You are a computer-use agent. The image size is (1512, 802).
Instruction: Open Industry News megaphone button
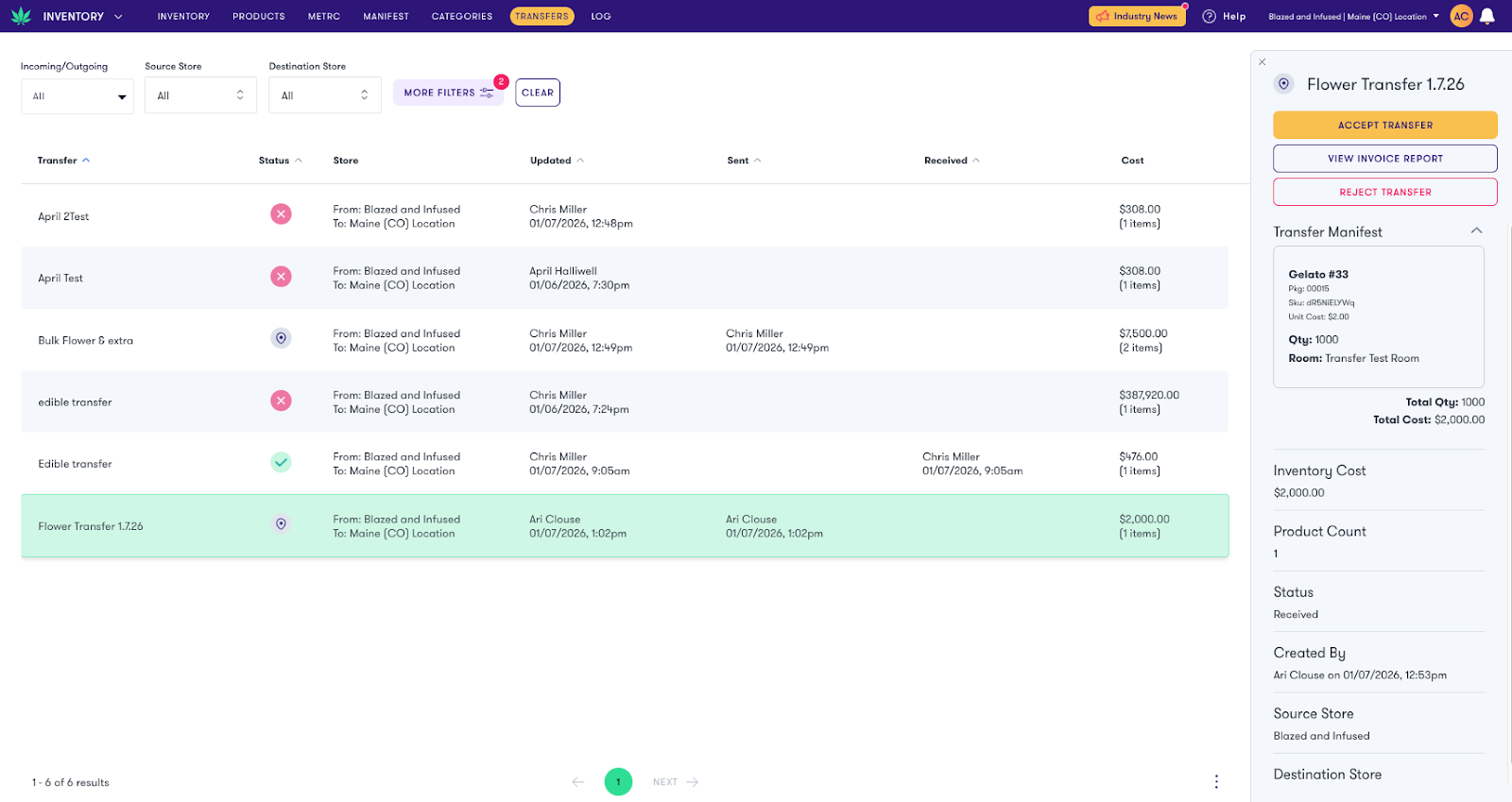pos(1138,16)
